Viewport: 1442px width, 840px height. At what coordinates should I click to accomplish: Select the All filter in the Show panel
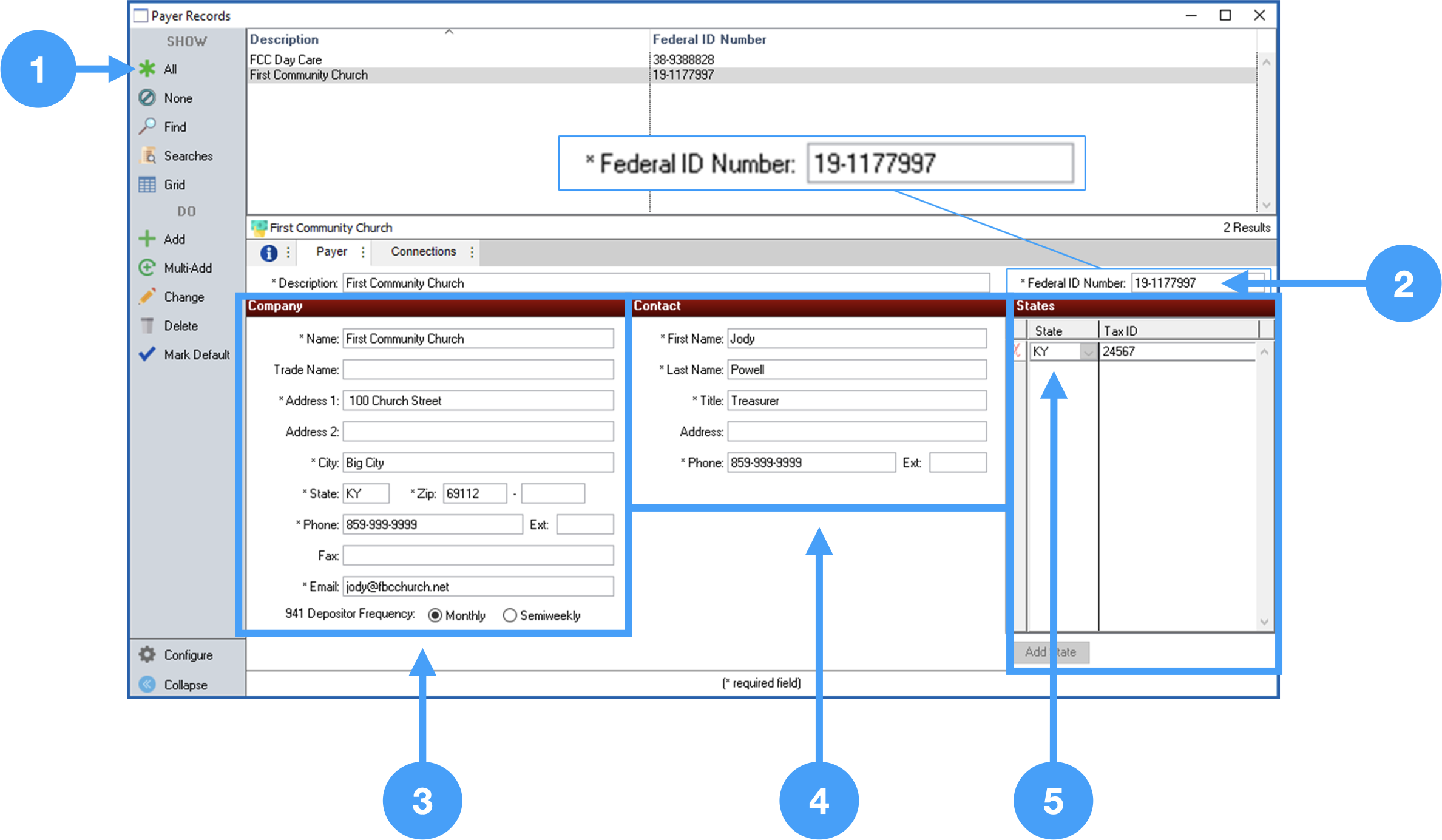pos(147,69)
